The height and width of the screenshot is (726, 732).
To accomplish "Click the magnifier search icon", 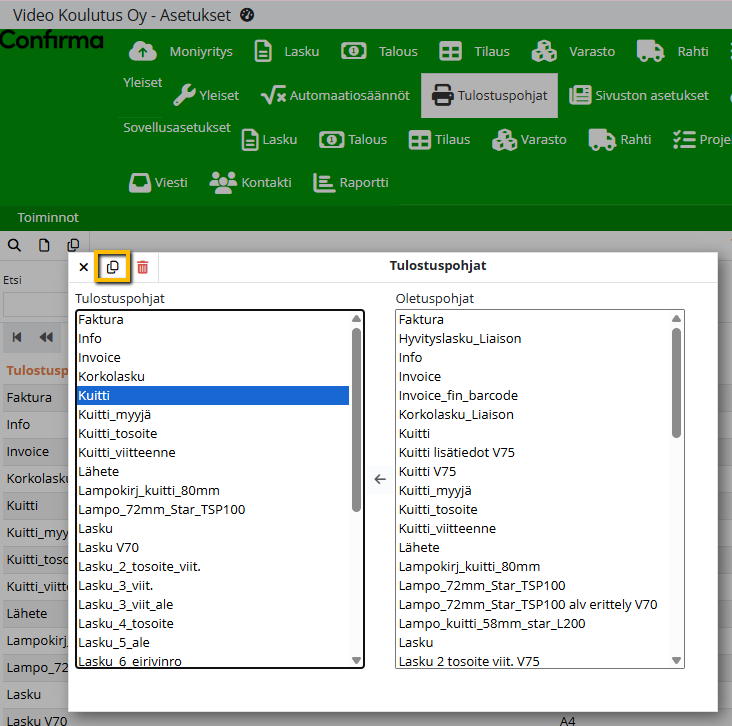I will 15,245.
